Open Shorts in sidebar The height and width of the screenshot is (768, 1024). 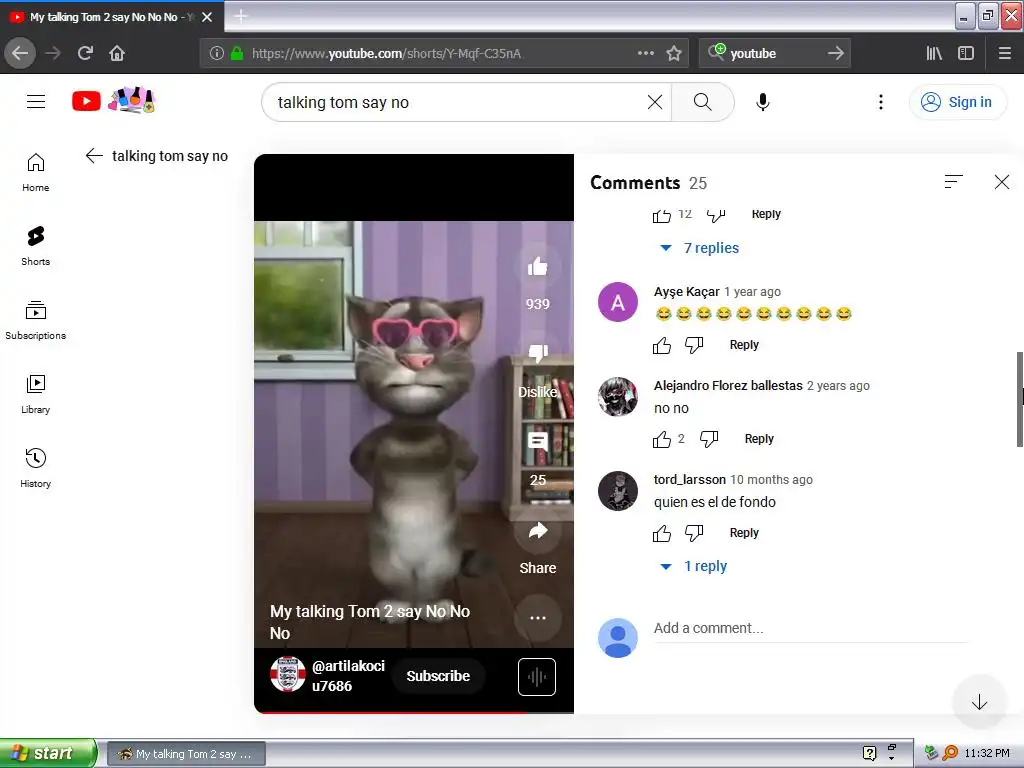pyautogui.click(x=36, y=246)
